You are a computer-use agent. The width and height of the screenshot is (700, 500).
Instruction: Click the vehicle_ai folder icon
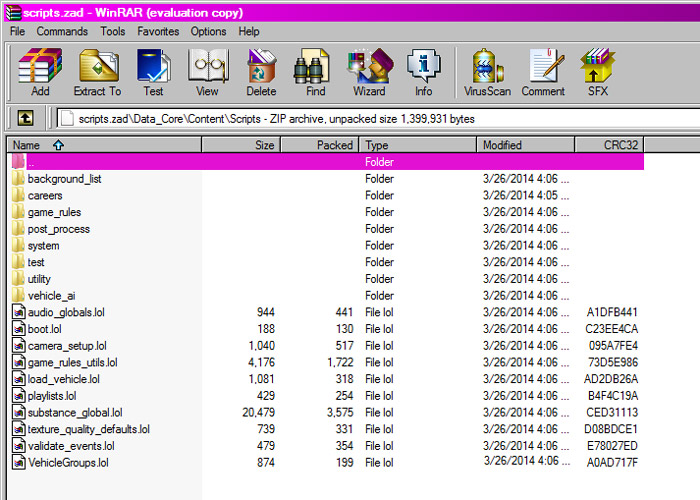(x=18, y=296)
